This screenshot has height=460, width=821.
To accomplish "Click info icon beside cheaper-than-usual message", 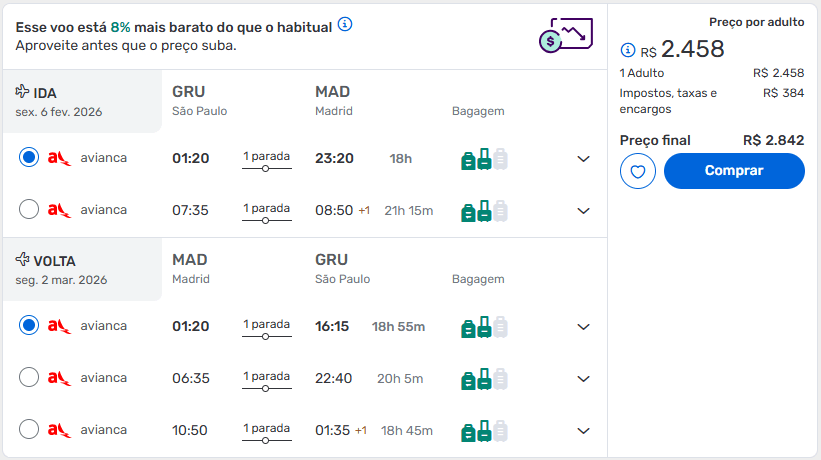I will point(345,24).
